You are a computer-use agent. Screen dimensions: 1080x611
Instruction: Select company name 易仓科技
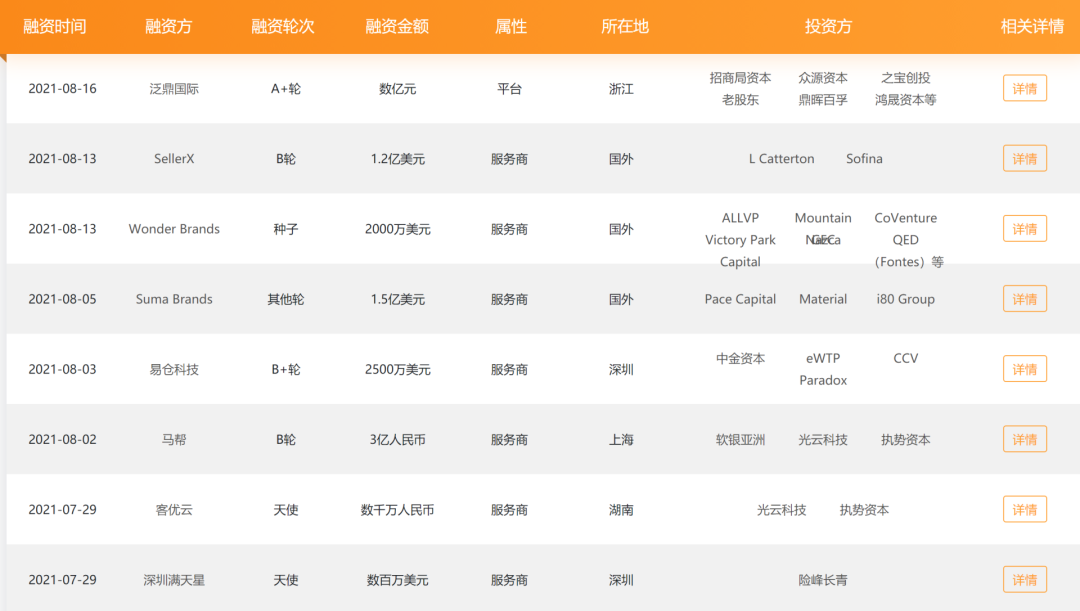click(174, 369)
